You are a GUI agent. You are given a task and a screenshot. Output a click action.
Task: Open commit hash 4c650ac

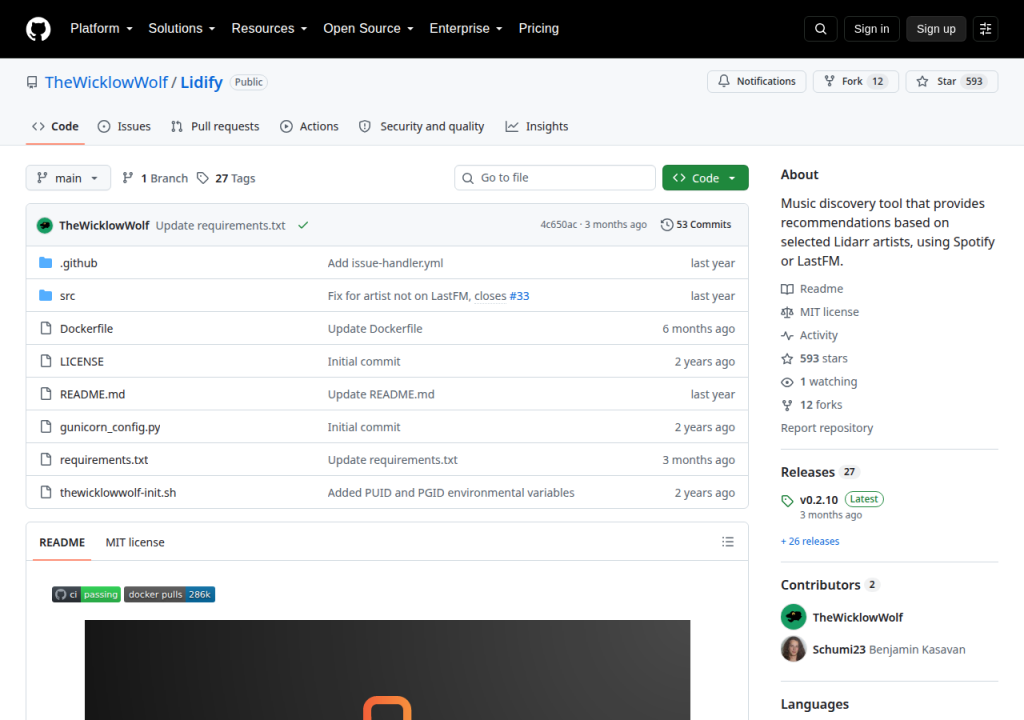tap(558, 224)
